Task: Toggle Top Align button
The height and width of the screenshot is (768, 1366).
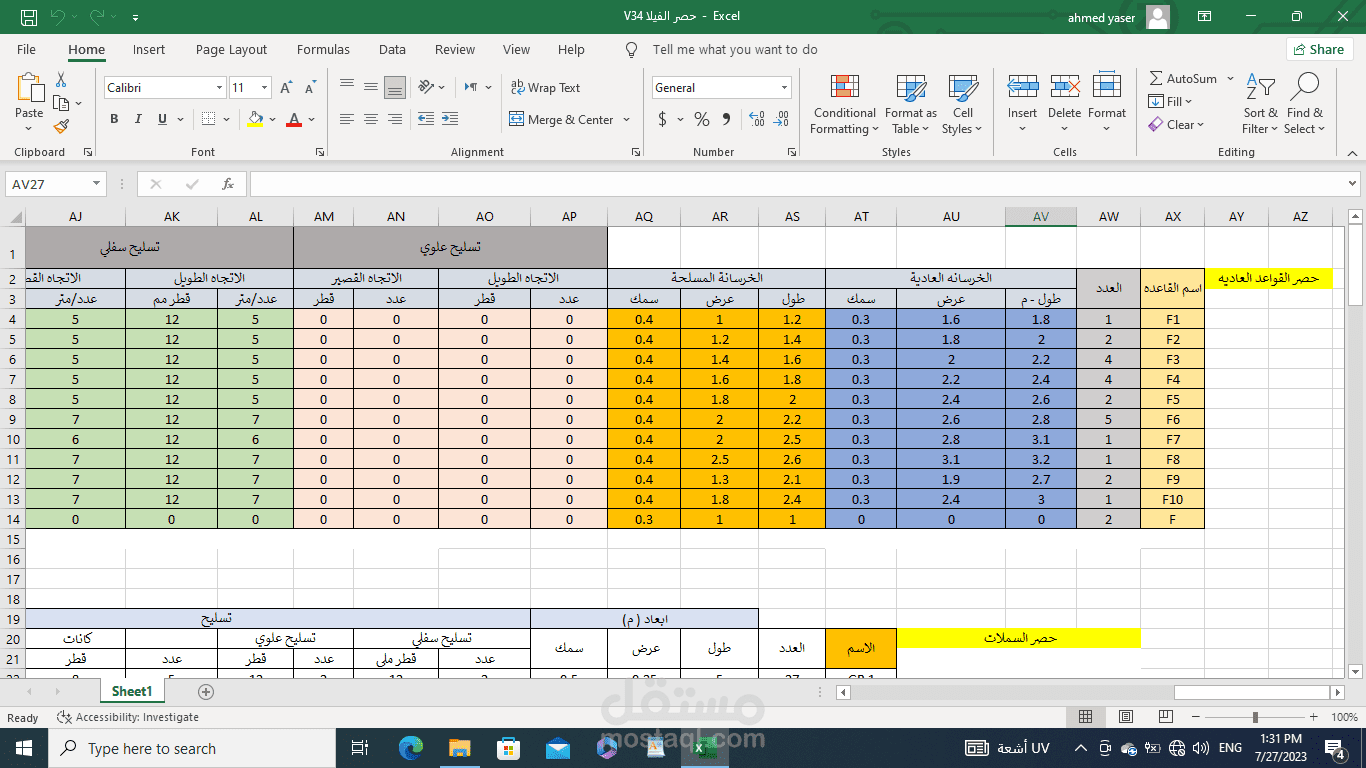Action: (347, 87)
